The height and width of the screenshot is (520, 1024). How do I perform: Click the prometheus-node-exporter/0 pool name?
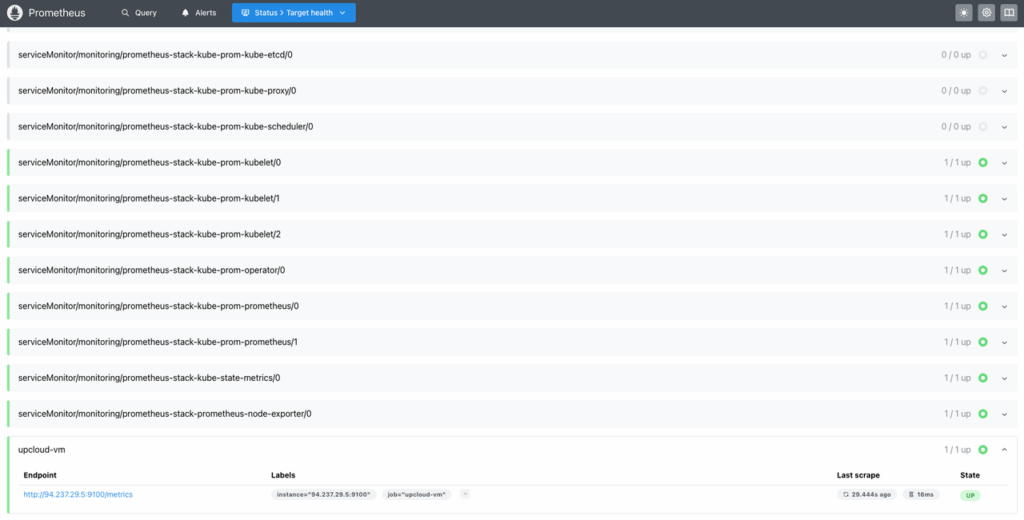(165, 414)
